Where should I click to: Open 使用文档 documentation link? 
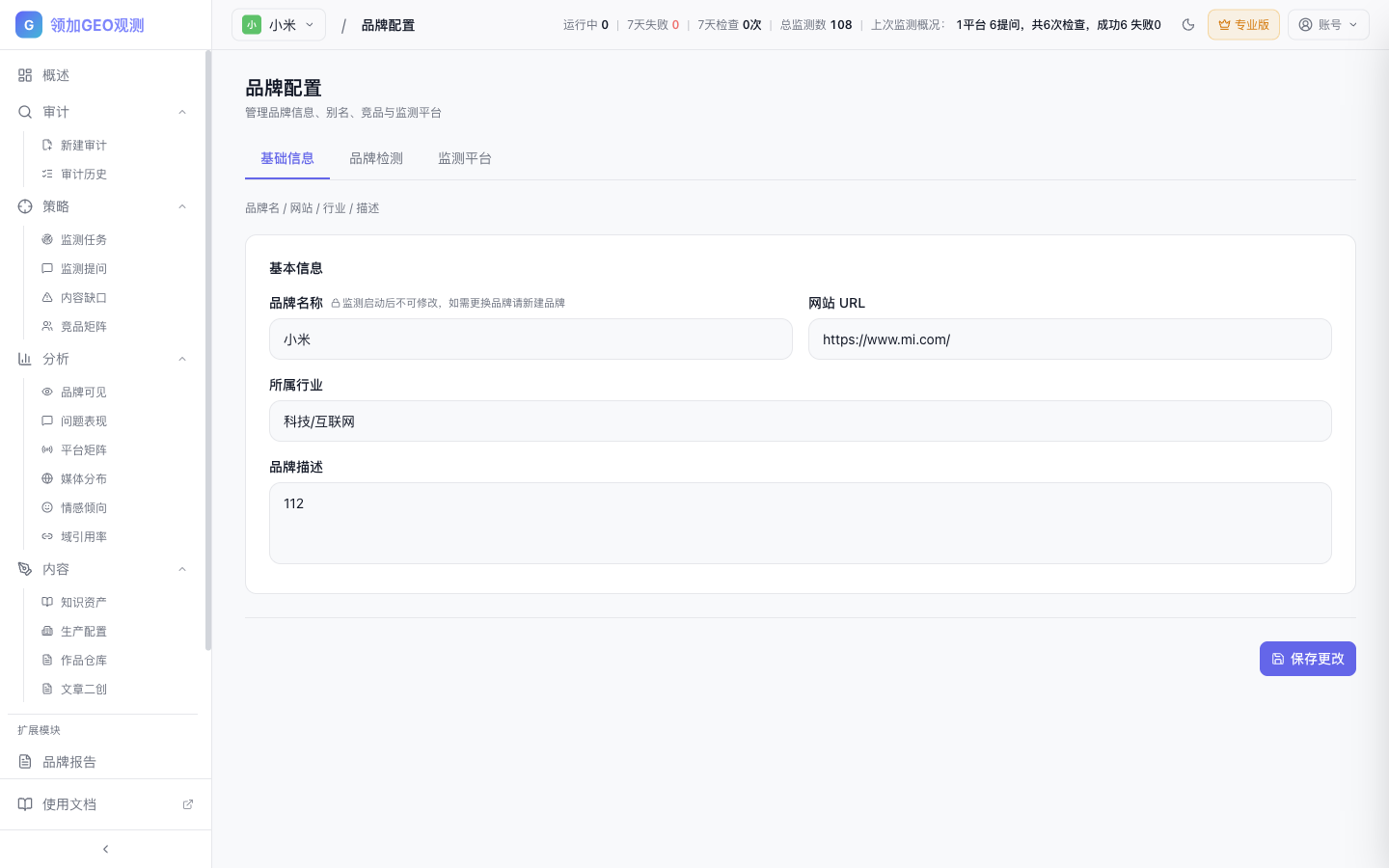point(105,804)
